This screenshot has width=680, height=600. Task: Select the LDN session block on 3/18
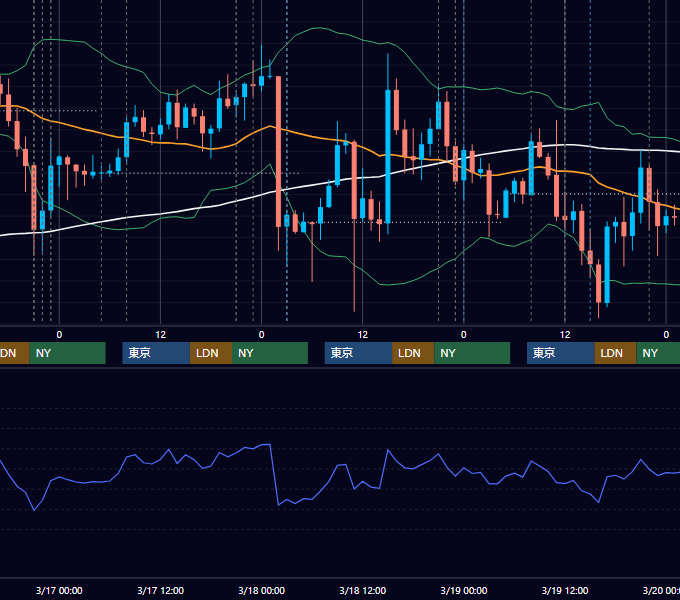[413, 353]
